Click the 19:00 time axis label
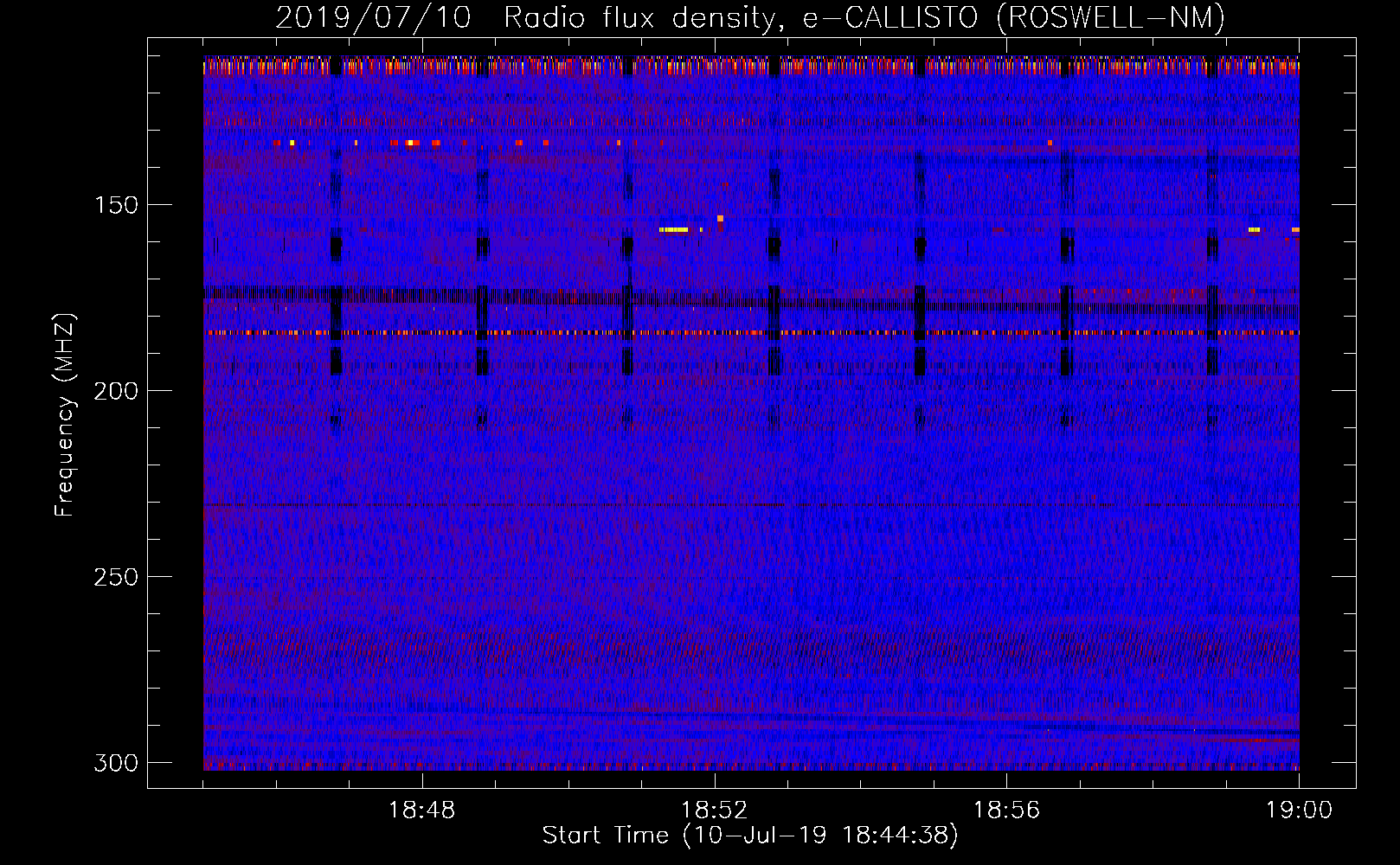The width and height of the screenshot is (1400, 865). (1299, 811)
